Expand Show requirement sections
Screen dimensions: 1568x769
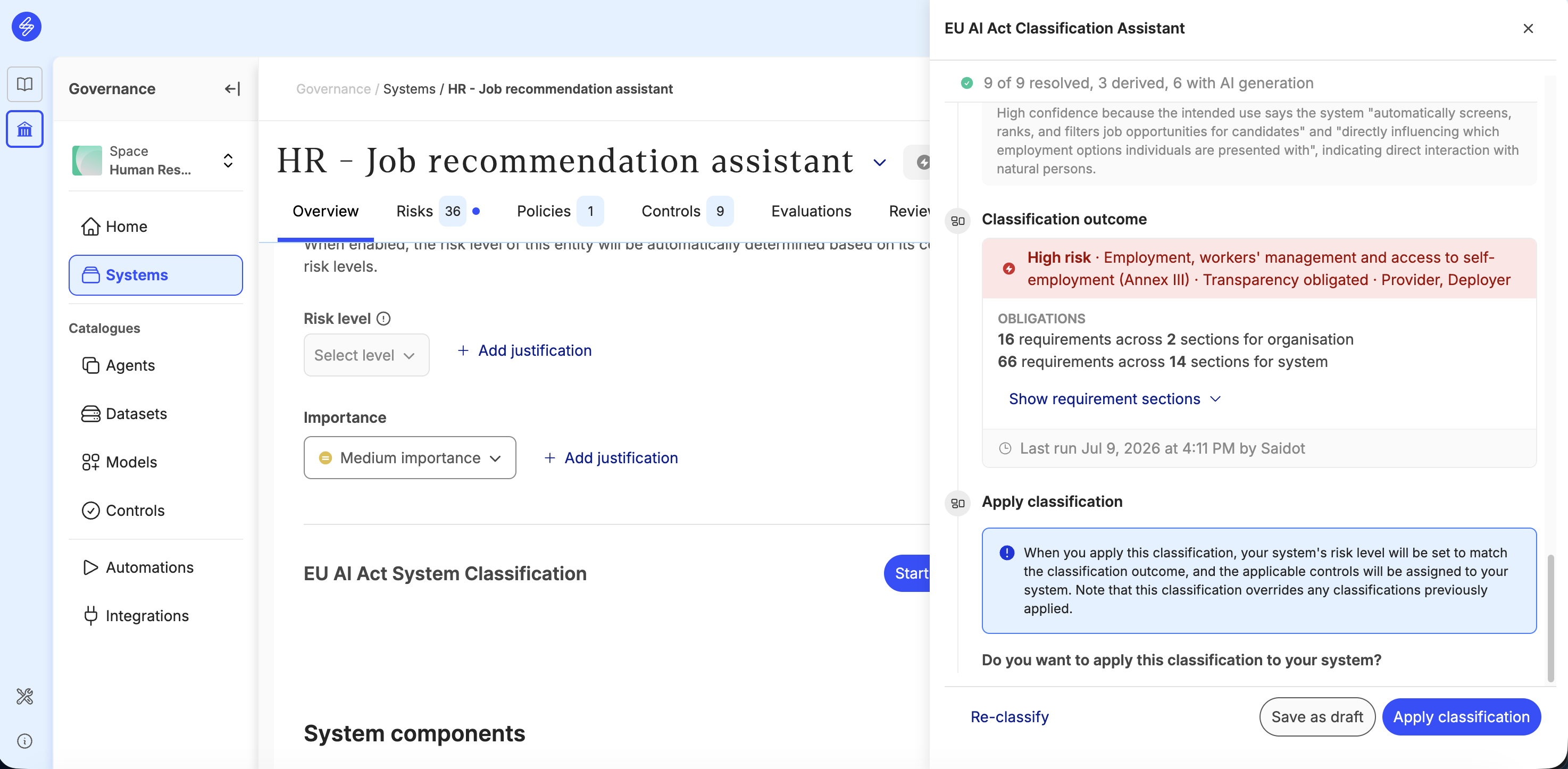pyautogui.click(x=1114, y=399)
